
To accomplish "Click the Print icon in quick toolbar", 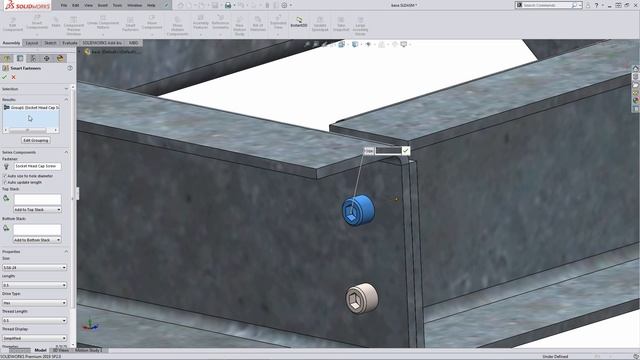I will coord(228,5).
